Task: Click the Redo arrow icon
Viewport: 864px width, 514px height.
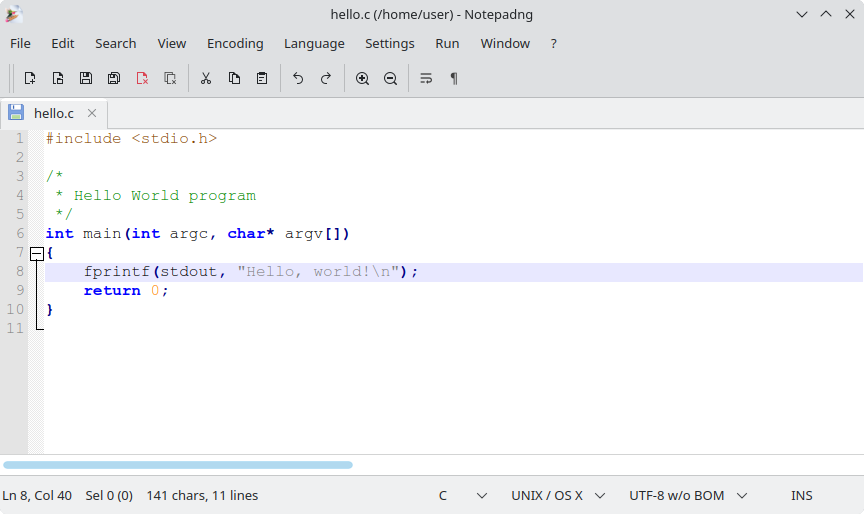Action: pyautogui.click(x=326, y=78)
